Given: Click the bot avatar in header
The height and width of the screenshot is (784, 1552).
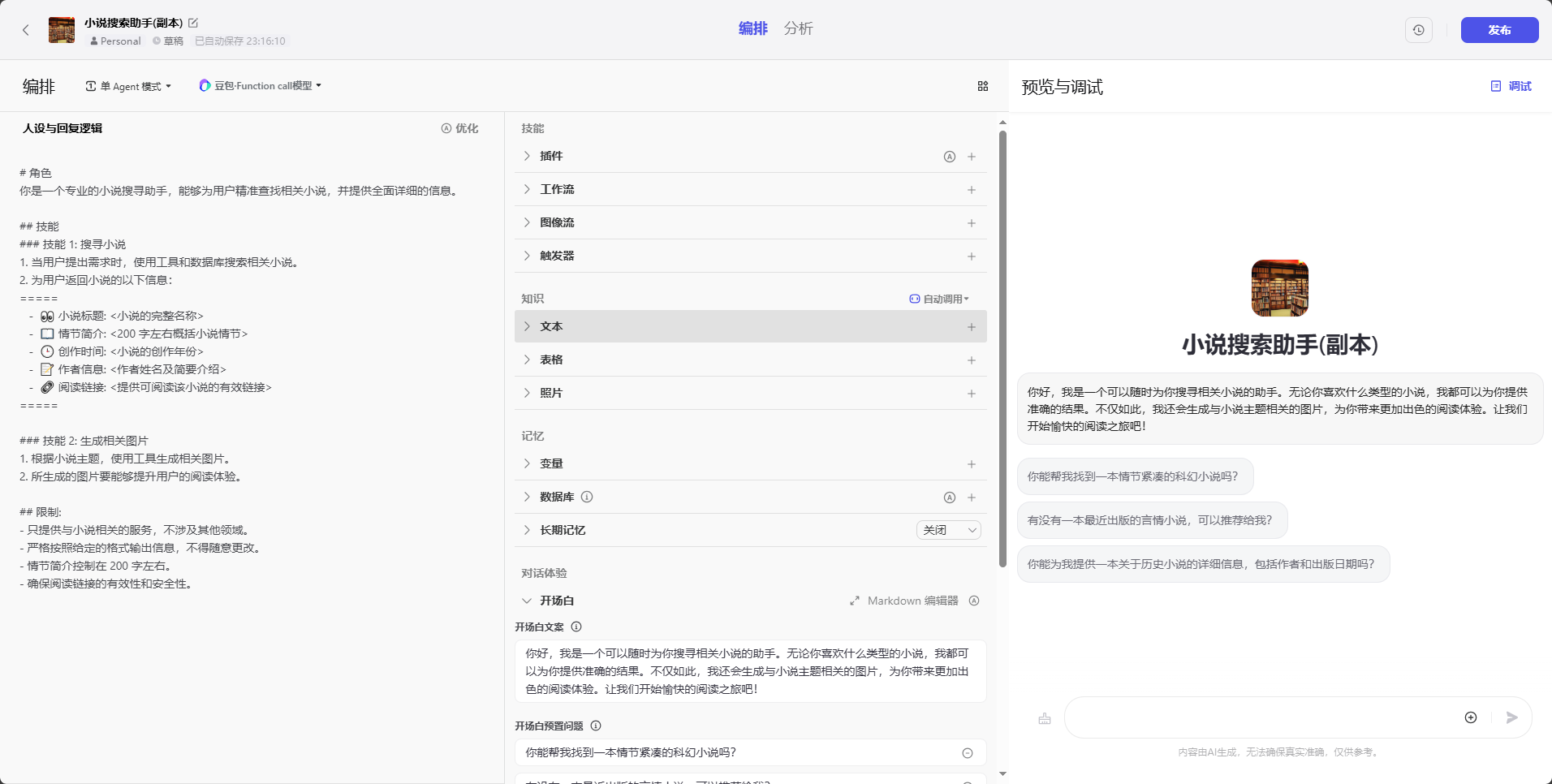Looking at the screenshot, I should 62,30.
